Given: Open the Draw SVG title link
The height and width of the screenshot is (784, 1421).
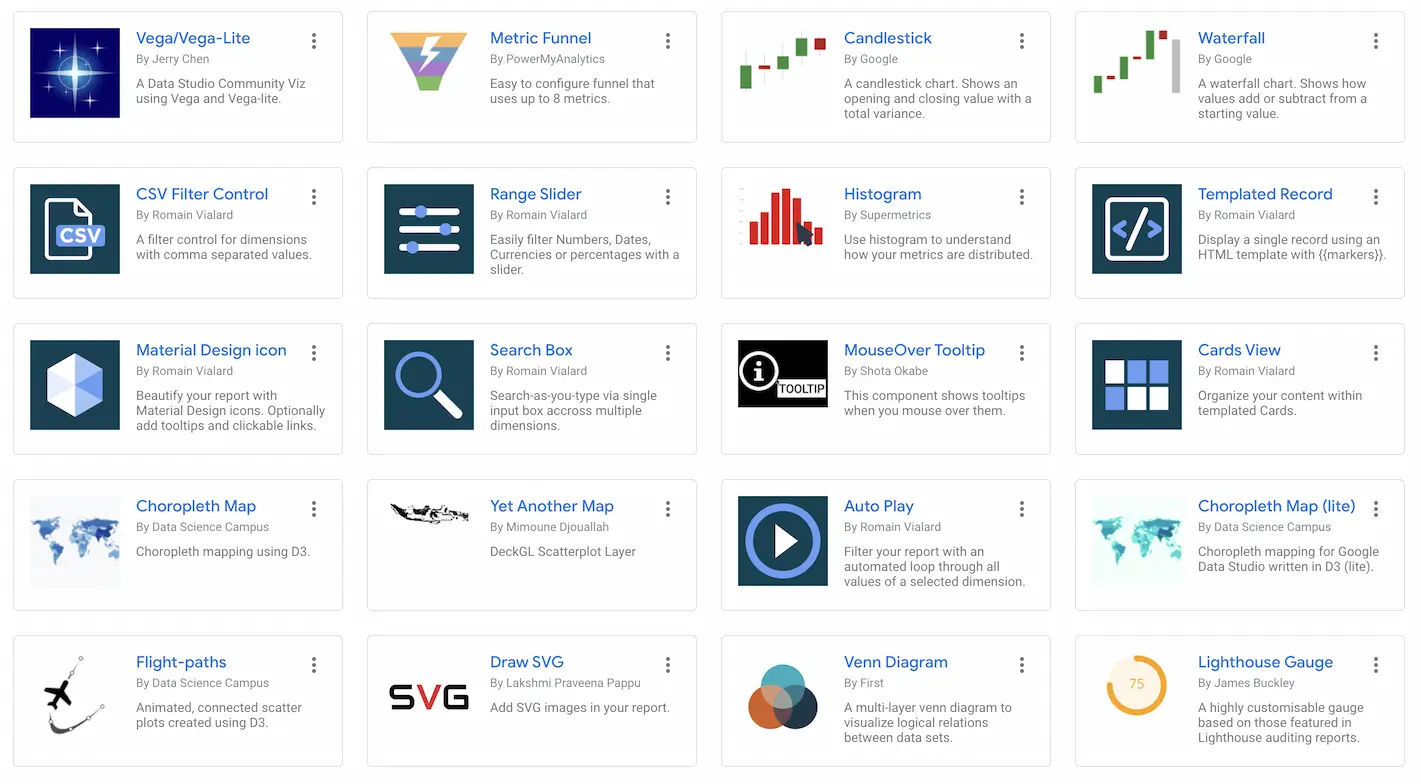Looking at the screenshot, I should point(526,662).
